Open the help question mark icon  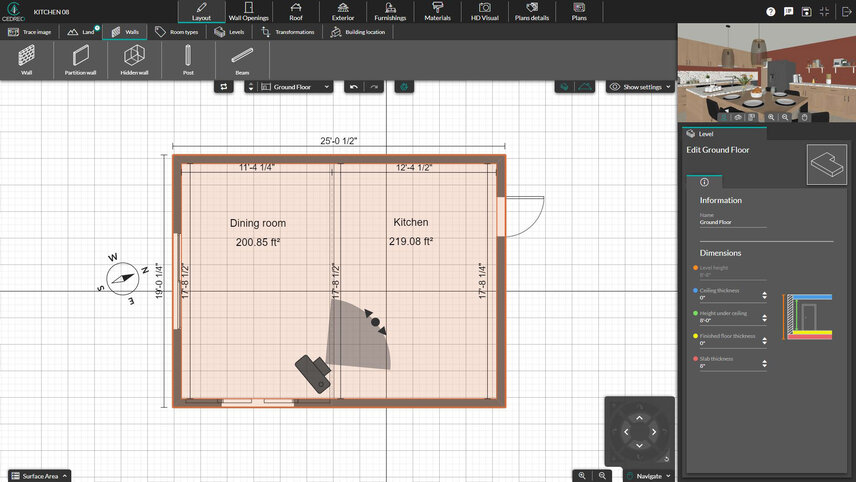tap(771, 11)
